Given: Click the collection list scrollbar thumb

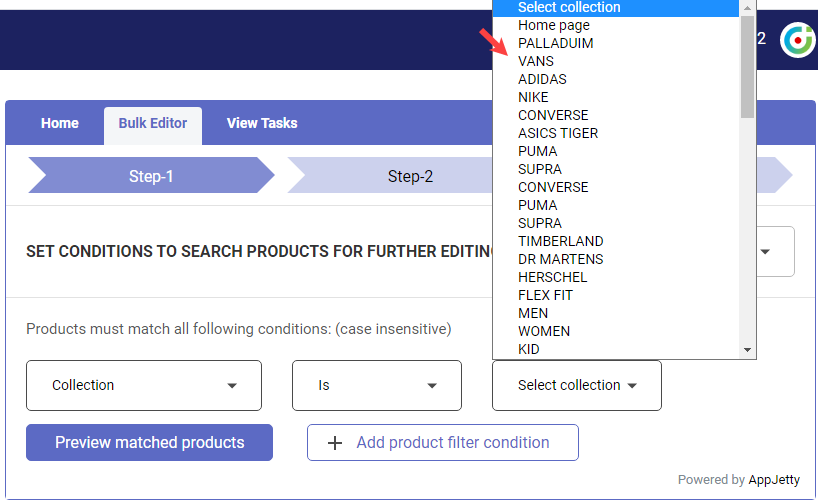Looking at the screenshot, I should 747,67.
